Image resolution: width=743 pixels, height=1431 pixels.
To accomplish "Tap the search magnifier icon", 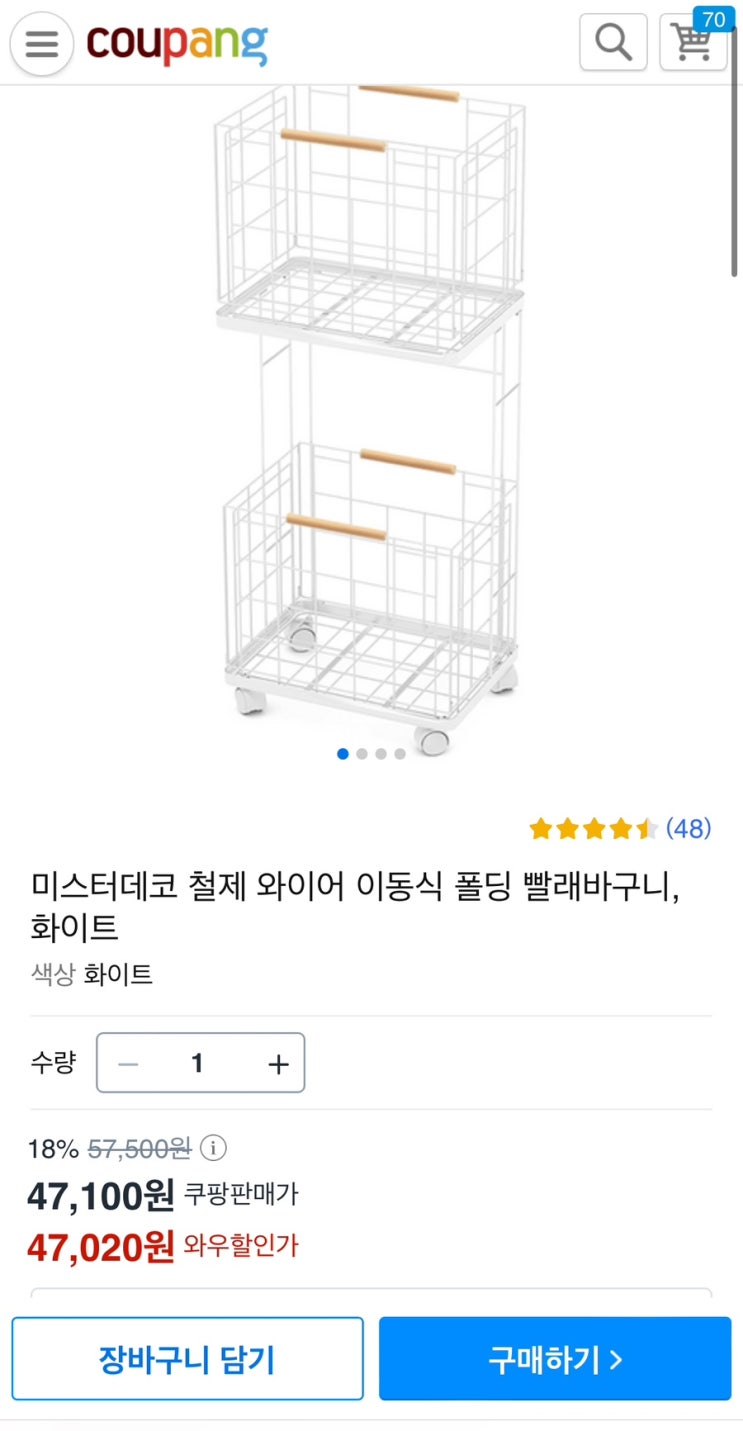I will pyautogui.click(x=613, y=42).
